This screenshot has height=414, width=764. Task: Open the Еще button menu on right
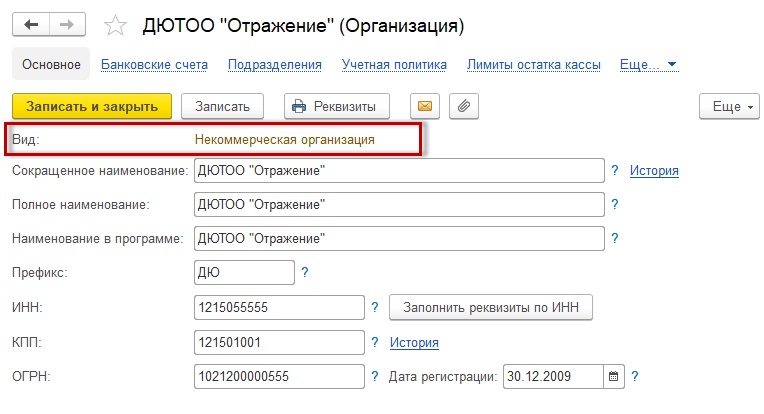pyautogui.click(x=726, y=106)
